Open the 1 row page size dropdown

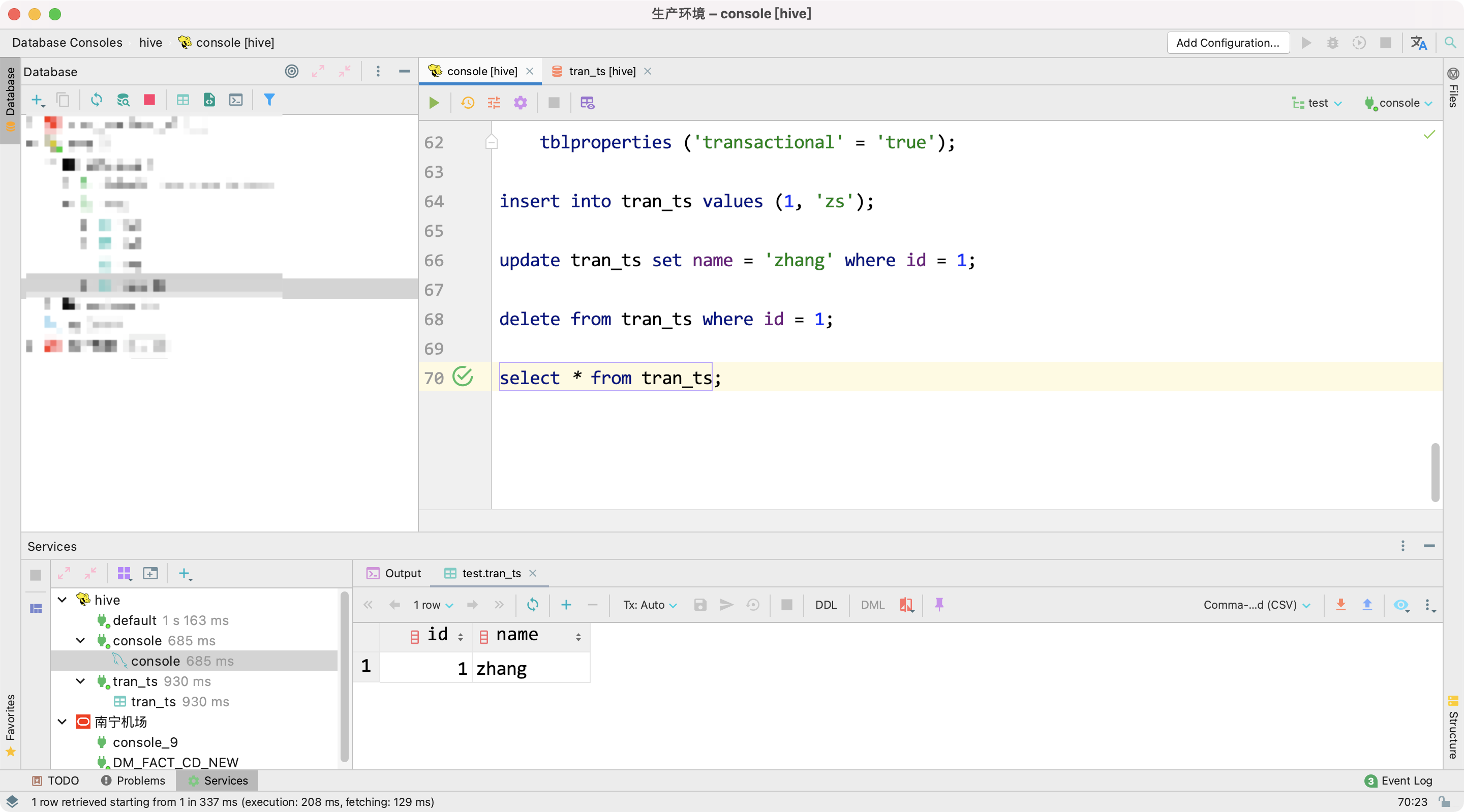(433, 605)
